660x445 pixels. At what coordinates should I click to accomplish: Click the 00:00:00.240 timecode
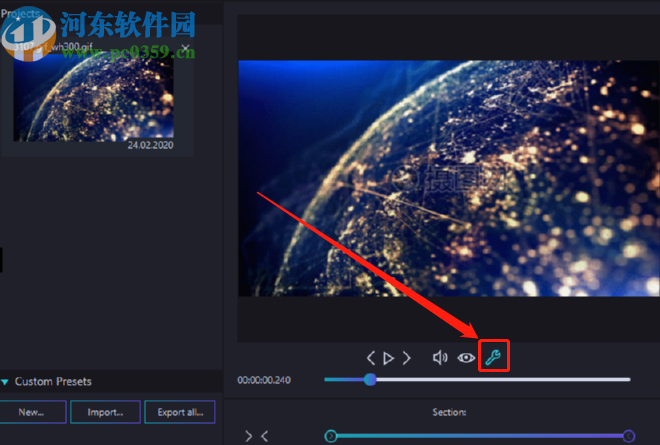(x=264, y=380)
